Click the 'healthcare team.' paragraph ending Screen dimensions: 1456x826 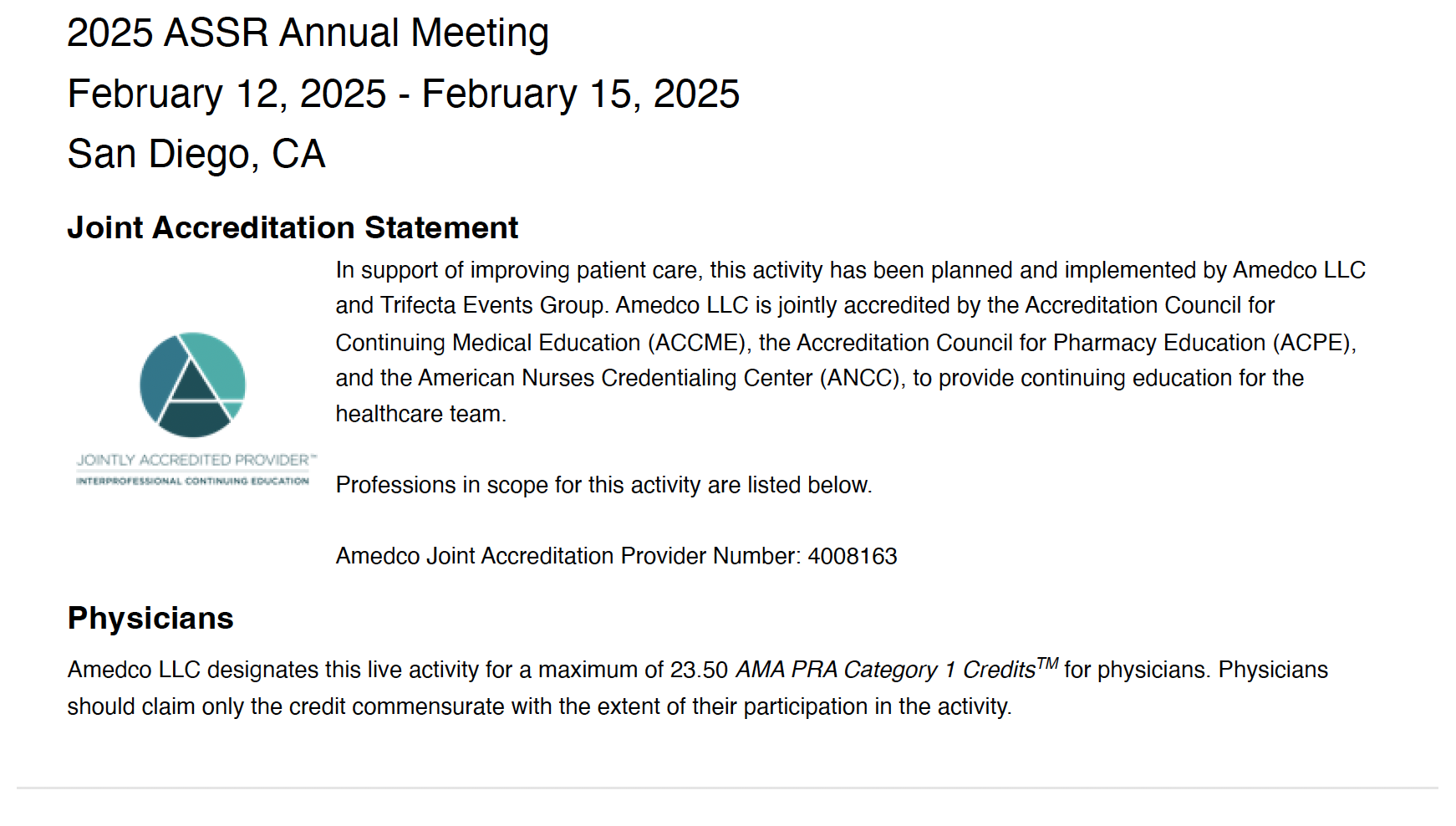[x=421, y=414]
